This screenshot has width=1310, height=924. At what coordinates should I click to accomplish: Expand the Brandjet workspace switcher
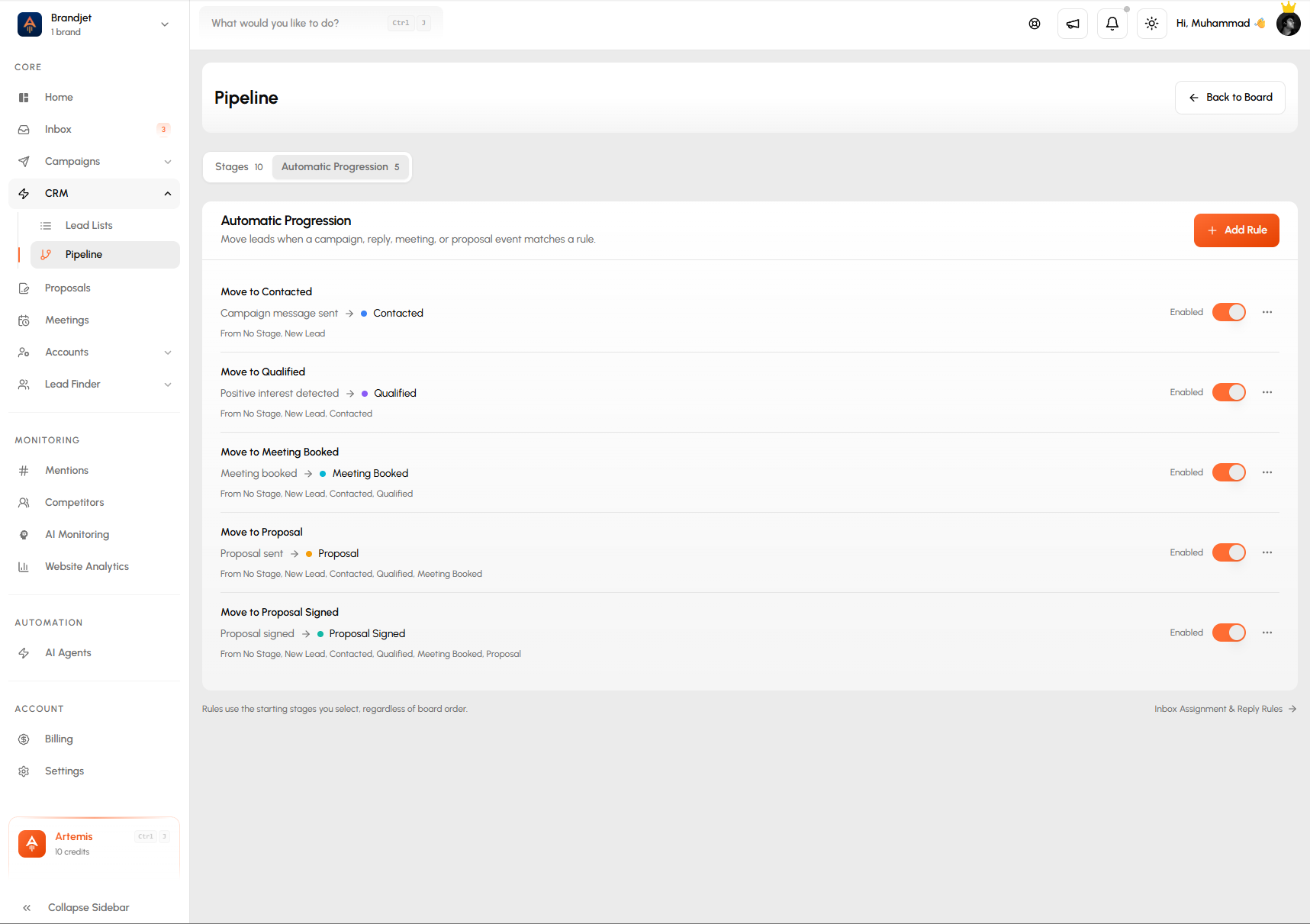click(x=95, y=24)
